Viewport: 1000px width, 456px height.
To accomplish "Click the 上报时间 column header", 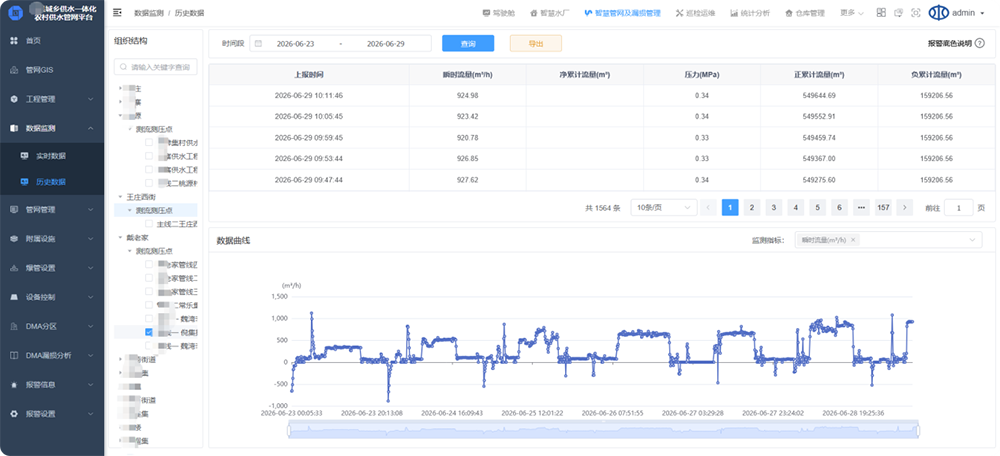I will click(309, 75).
